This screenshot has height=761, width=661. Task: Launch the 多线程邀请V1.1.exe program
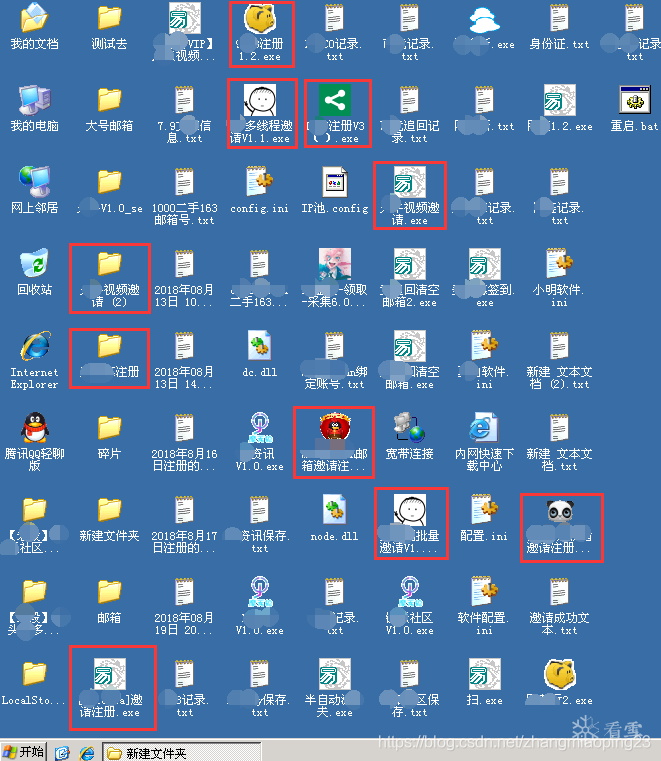[262, 114]
